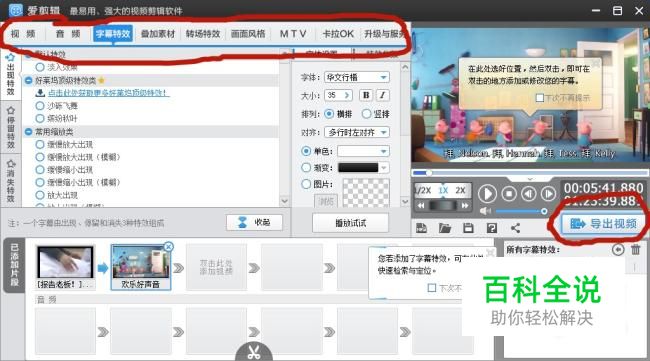Click the Hollywood effects download link
Viewport: 650px width, 361px height.
pyautogui.click(x=109, y=93)
